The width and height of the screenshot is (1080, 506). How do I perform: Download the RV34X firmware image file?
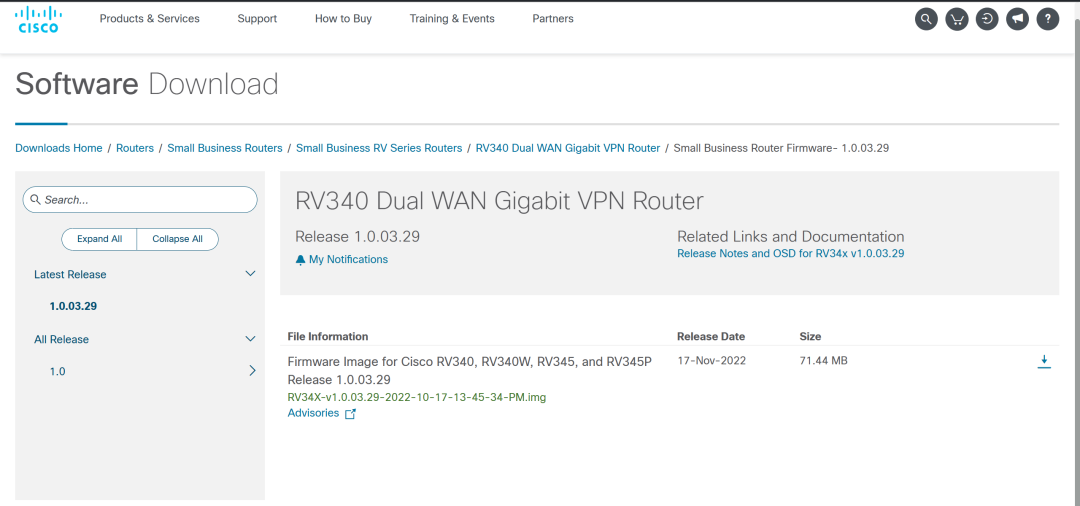pos(1044,361)
